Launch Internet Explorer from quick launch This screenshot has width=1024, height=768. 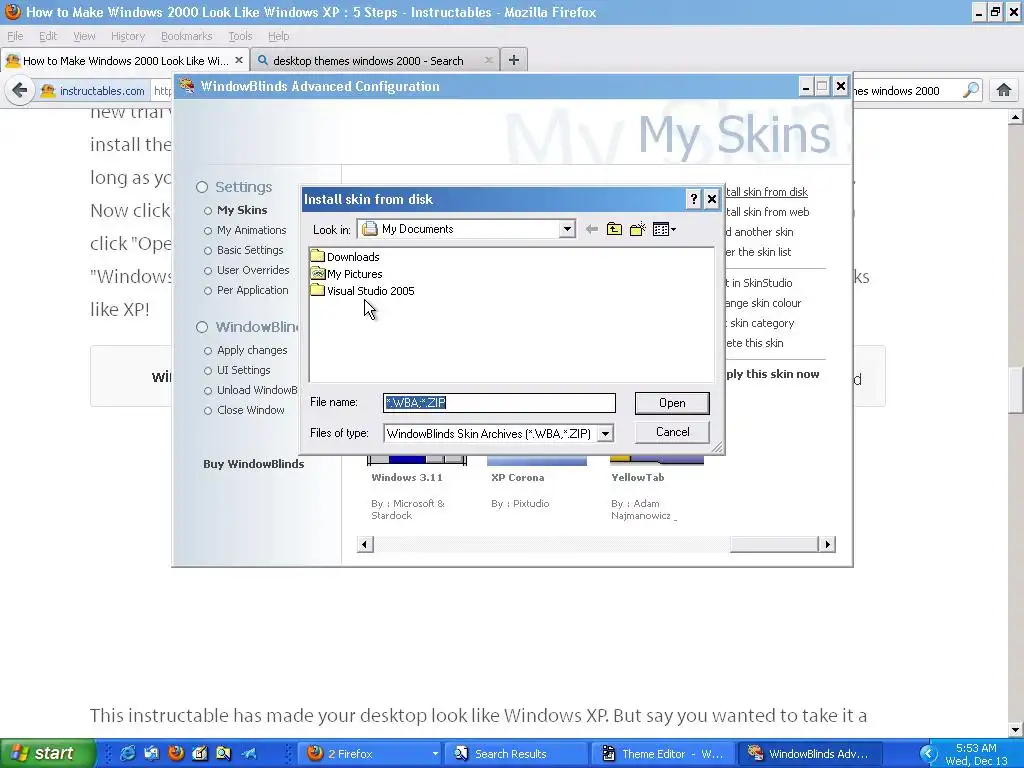tap(127, 753)
